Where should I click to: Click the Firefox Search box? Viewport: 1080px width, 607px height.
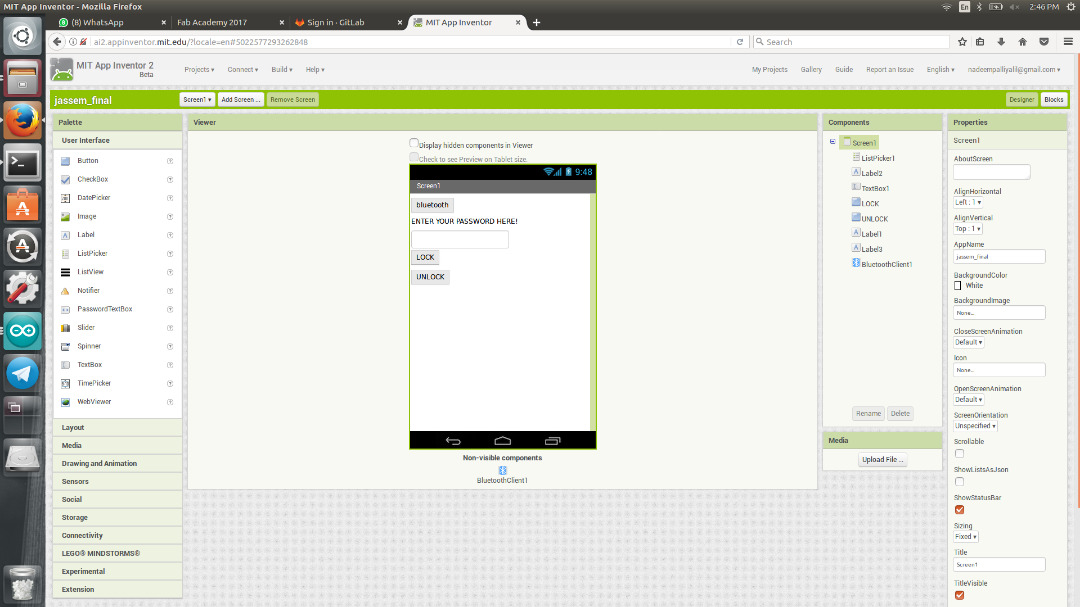[851, 42]
